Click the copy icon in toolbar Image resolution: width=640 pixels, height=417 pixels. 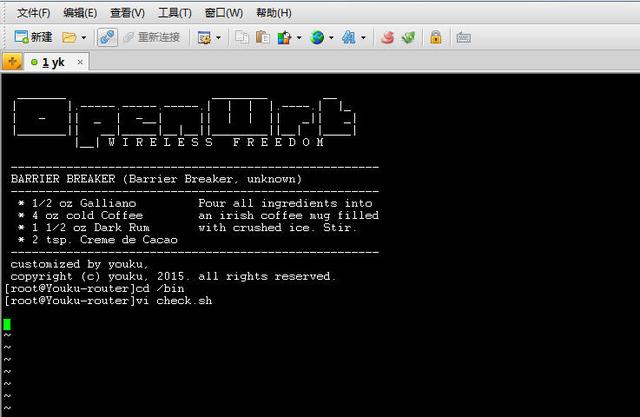click(x=242, y=38)
